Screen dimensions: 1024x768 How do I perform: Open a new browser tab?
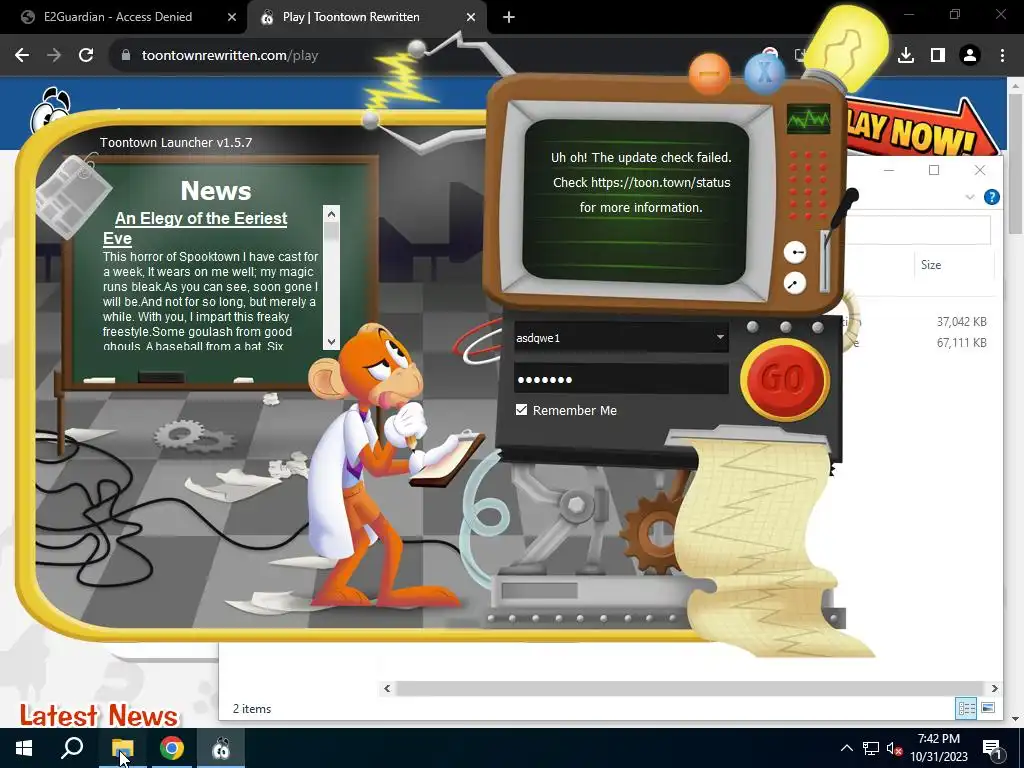click(x=509, y=18)
